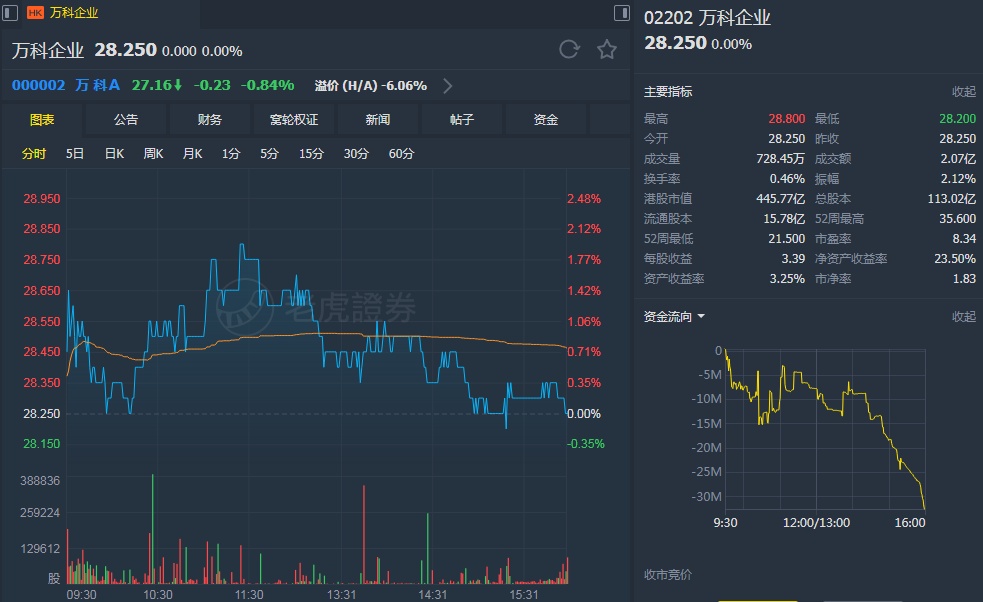This screenshot has width=983, height=602.
Task: Click the refresh quote icon
Action: (x=569, y=50)
